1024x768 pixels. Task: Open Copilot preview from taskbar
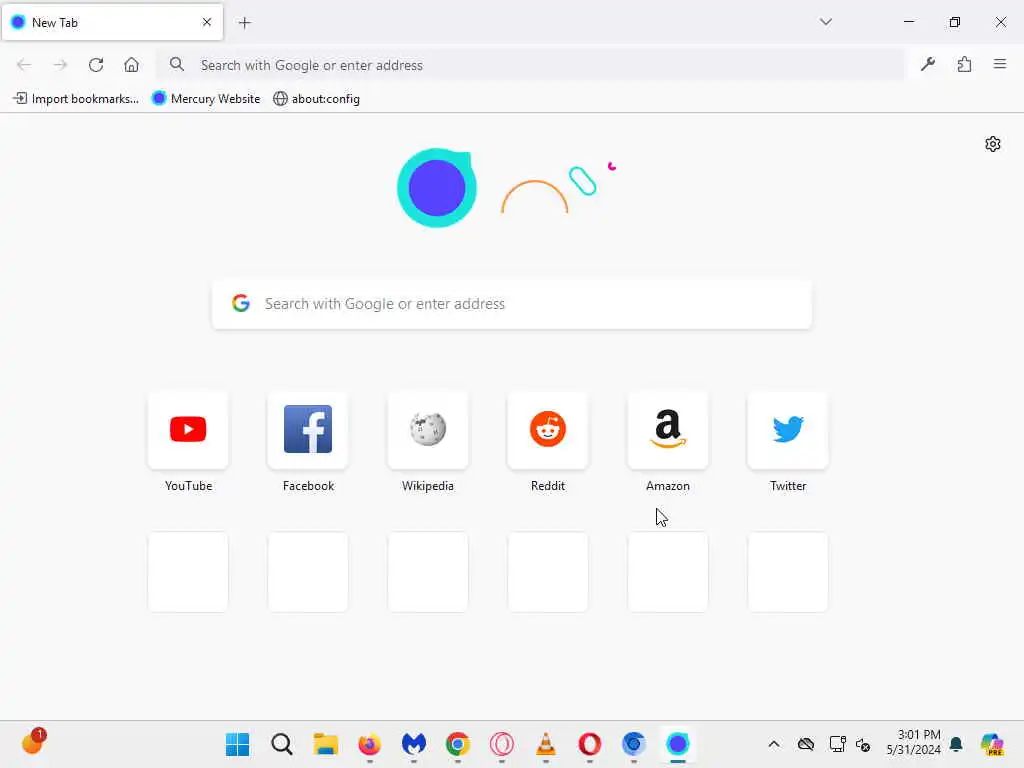(x=992, y=744)
